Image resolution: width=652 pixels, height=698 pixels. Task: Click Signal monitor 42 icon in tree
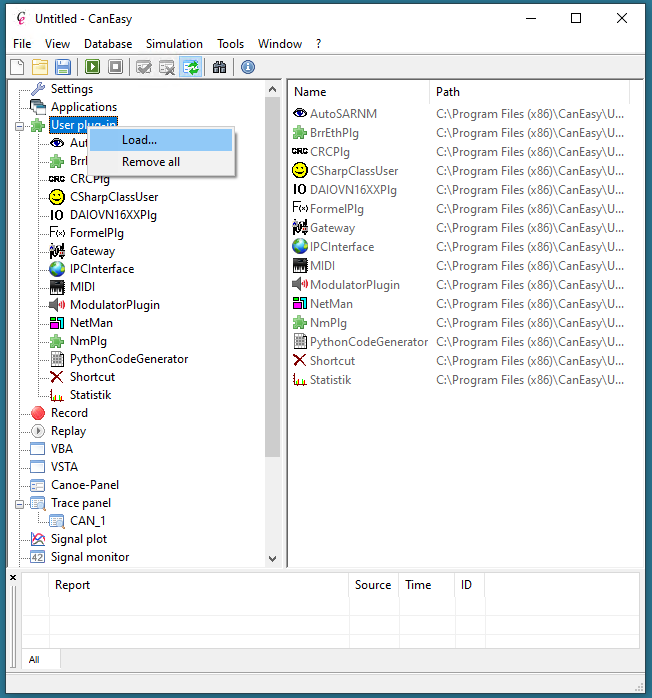point(38,557)
